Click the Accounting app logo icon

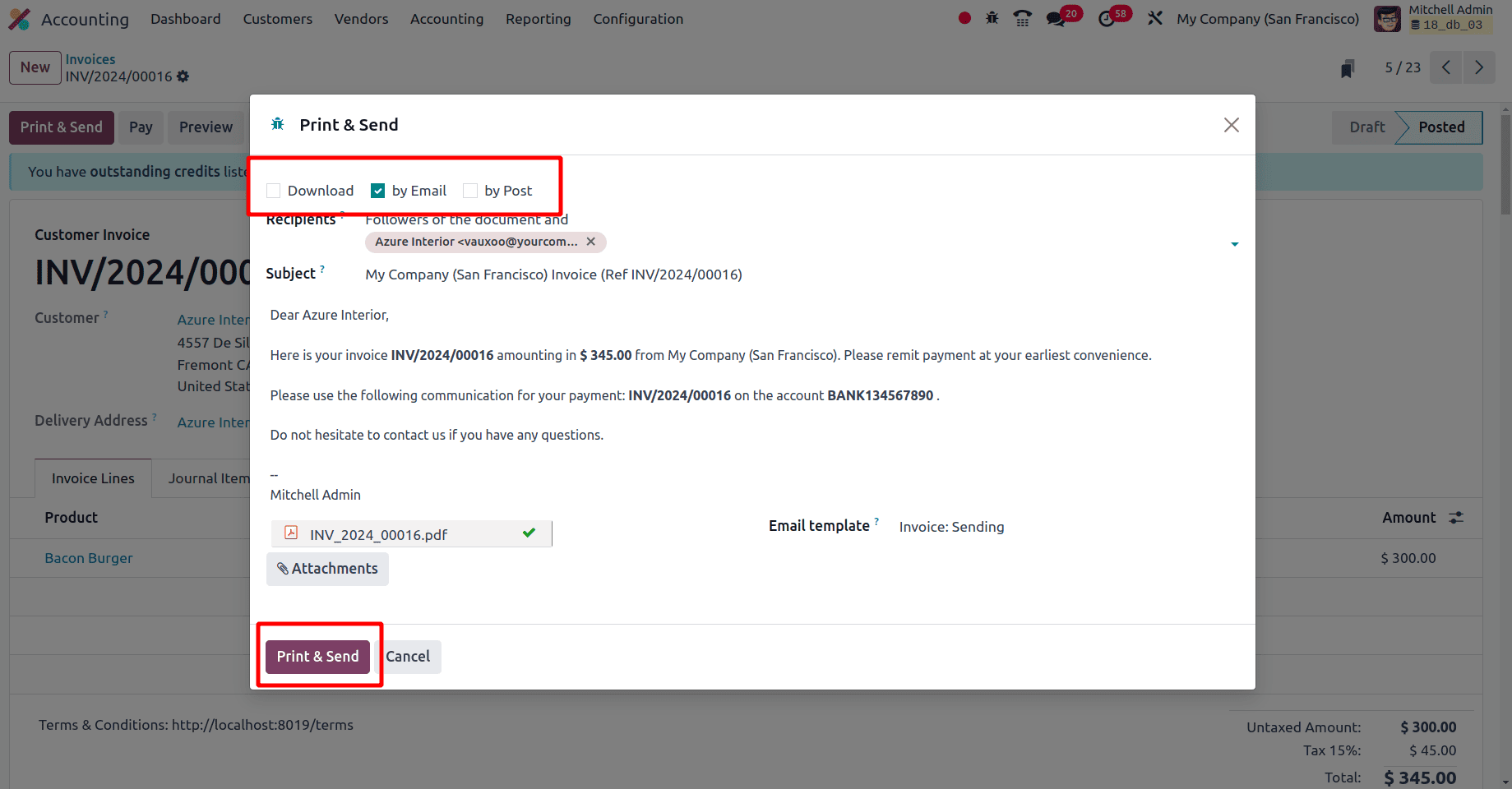[x=19, y=19]
